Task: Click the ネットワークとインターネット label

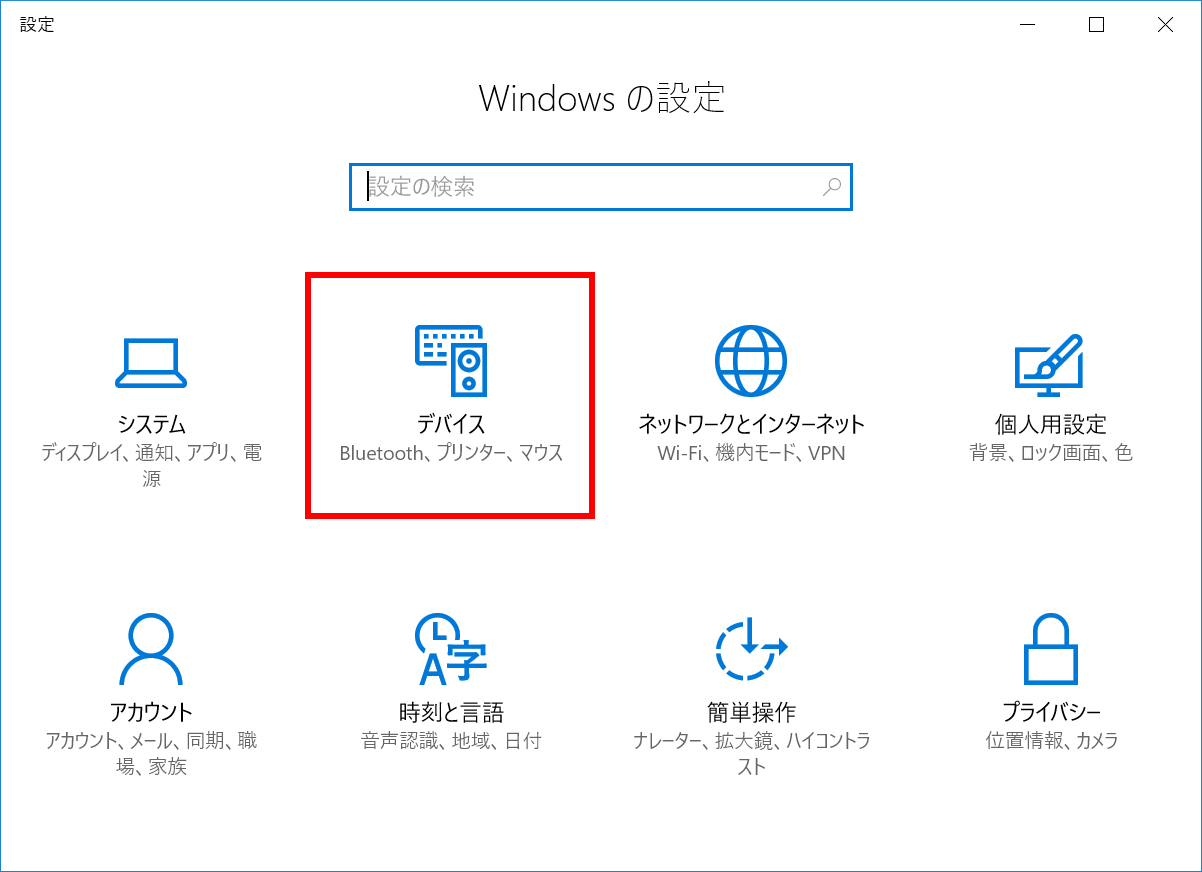Action: 751,424
